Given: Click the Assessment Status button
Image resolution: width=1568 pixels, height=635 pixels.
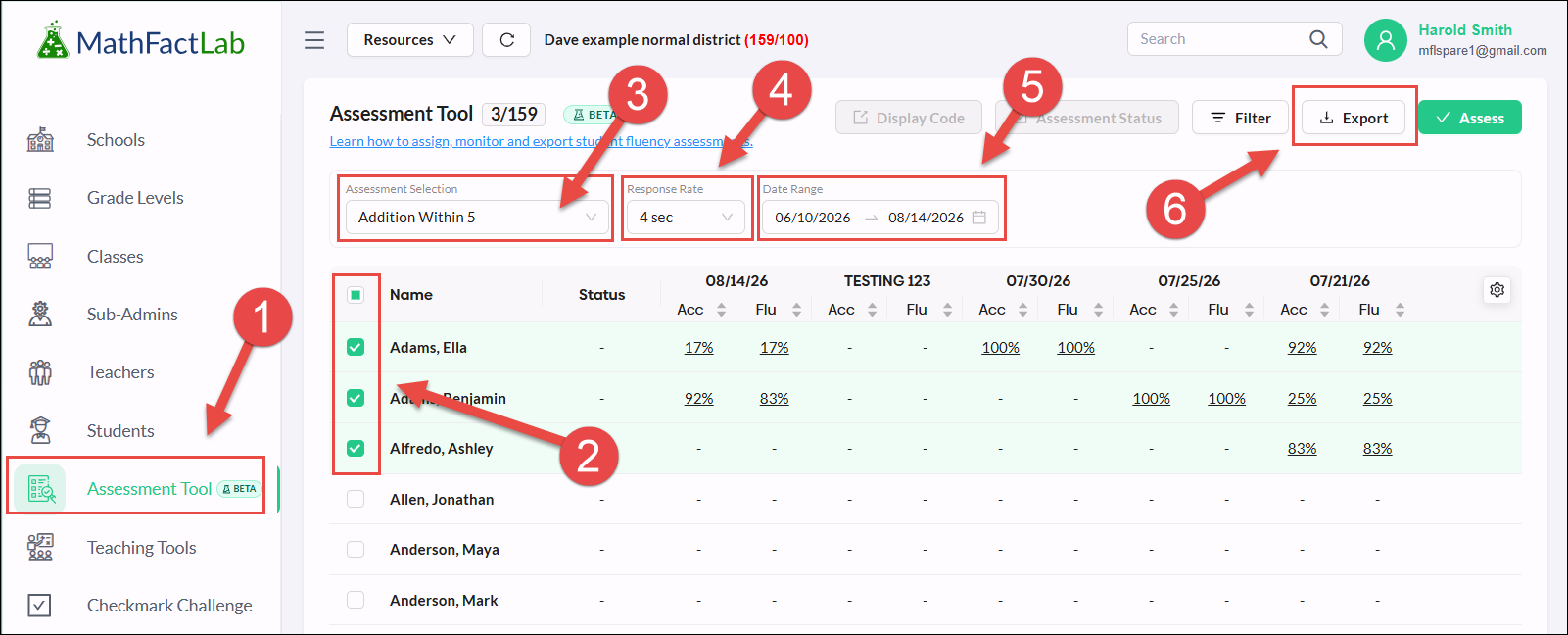Looking at the screenshot, I should pos(1087,118).
